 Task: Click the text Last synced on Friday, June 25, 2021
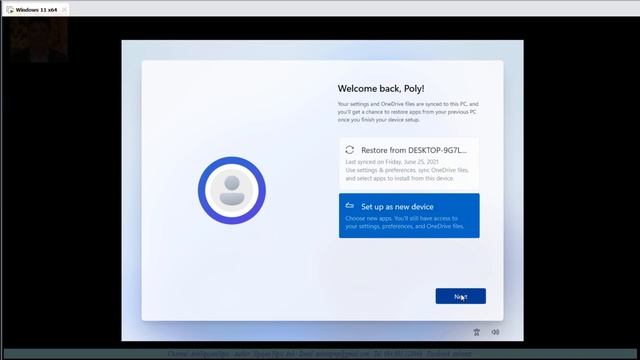392,162
